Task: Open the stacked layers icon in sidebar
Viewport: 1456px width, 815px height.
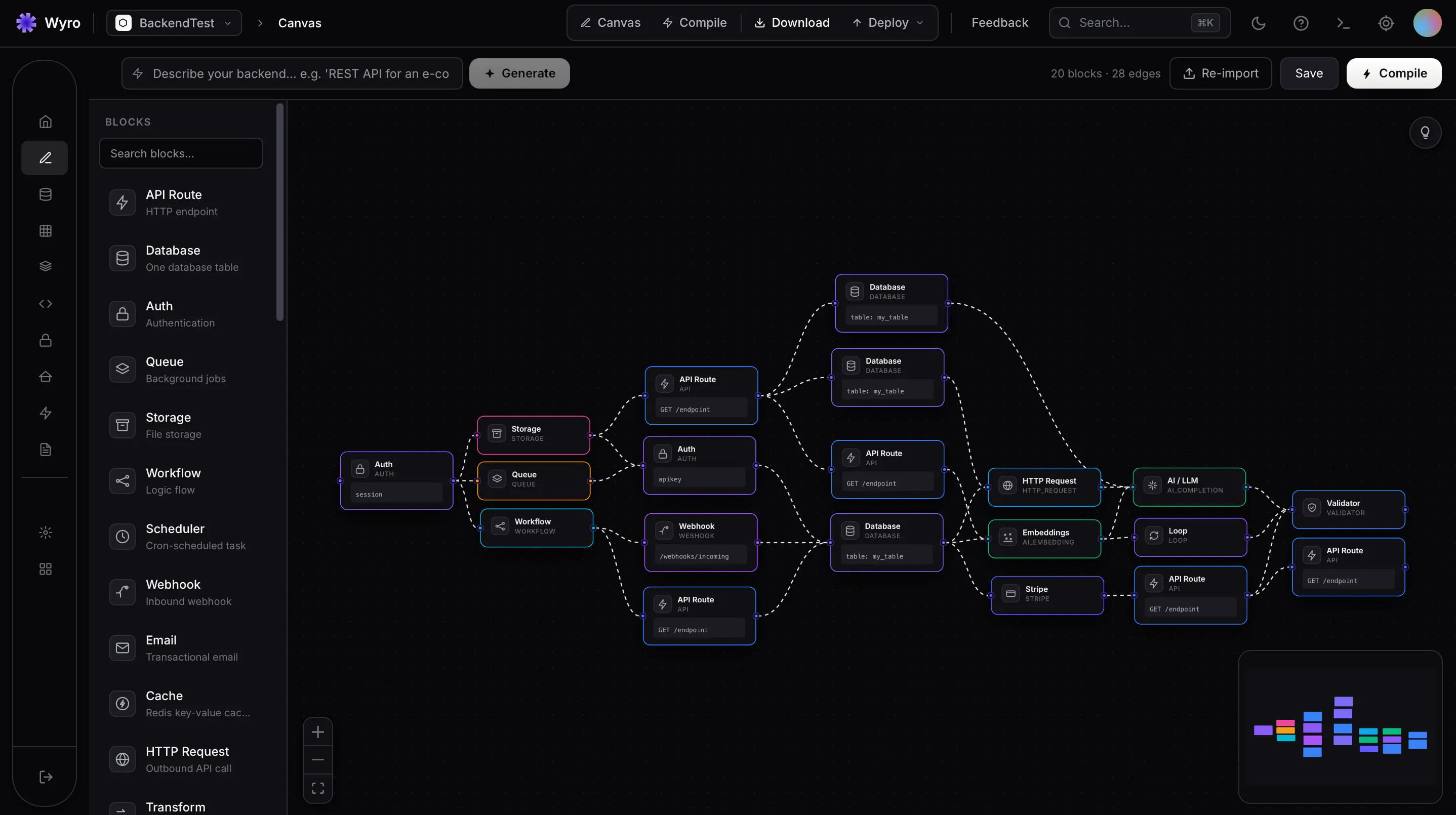Action: (x=45, y=266)
